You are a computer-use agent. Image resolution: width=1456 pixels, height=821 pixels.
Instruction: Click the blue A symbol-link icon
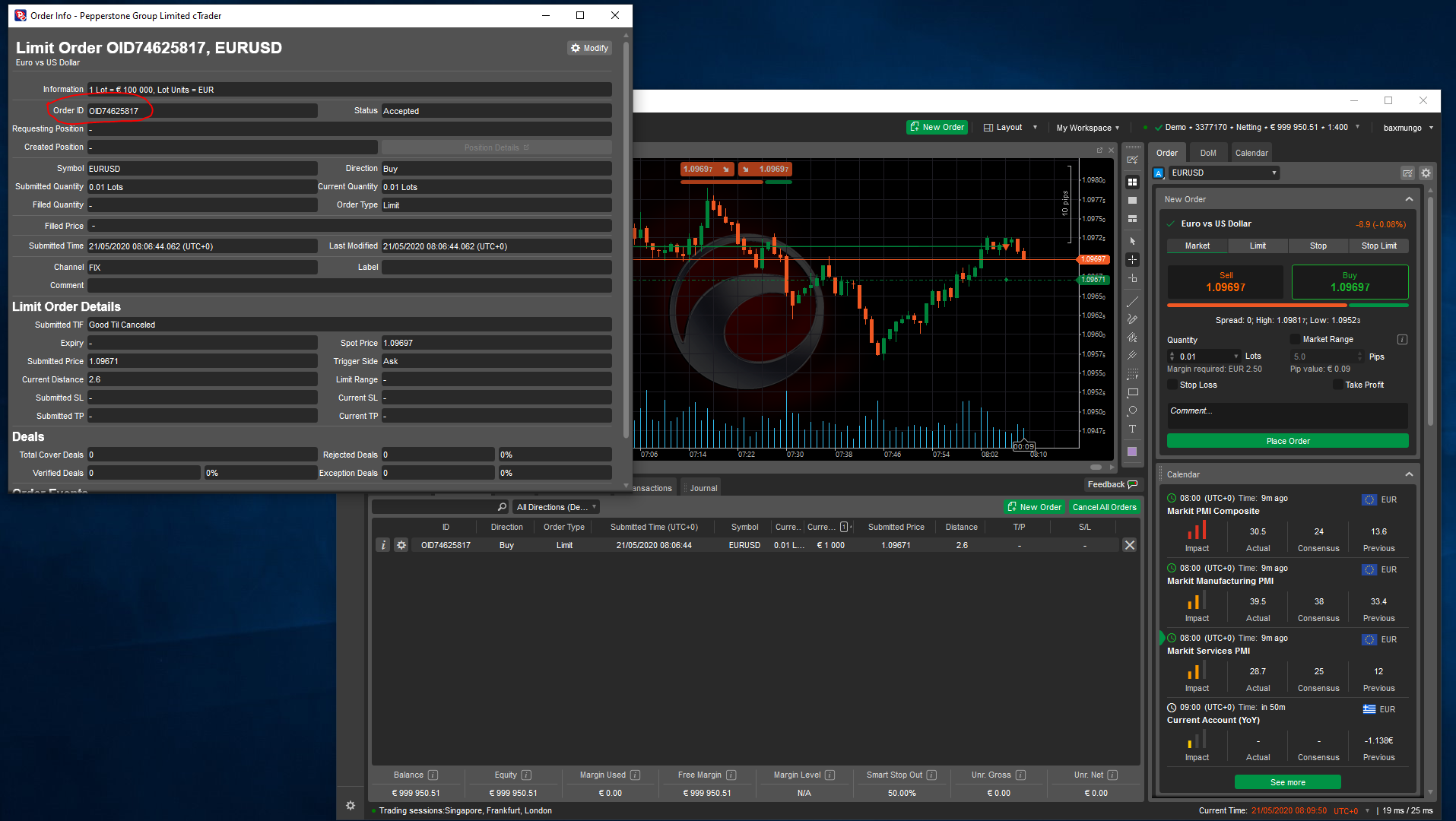[1159, 173]
